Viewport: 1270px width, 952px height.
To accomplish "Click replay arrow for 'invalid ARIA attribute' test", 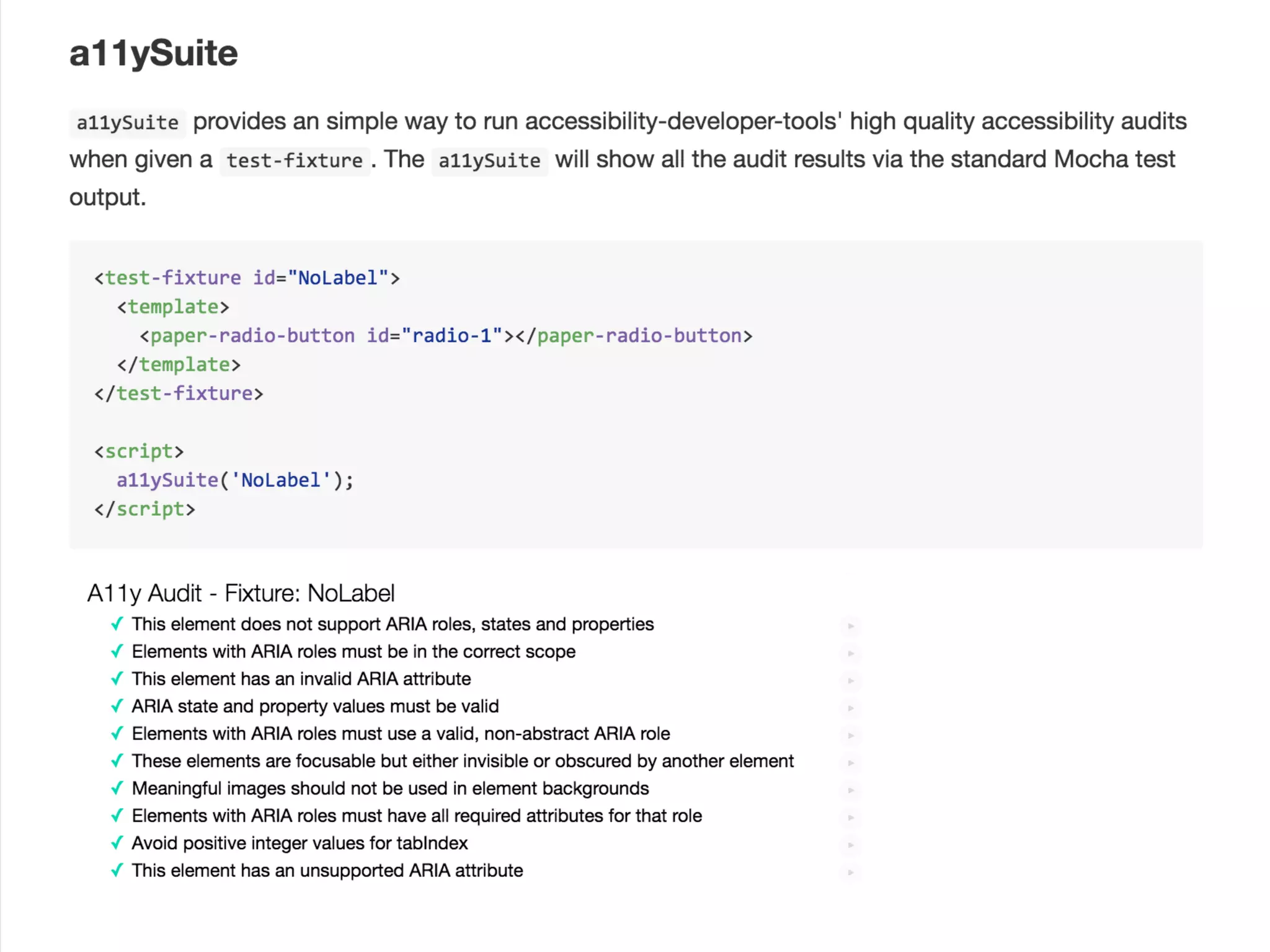I will (x=851, y=681).
